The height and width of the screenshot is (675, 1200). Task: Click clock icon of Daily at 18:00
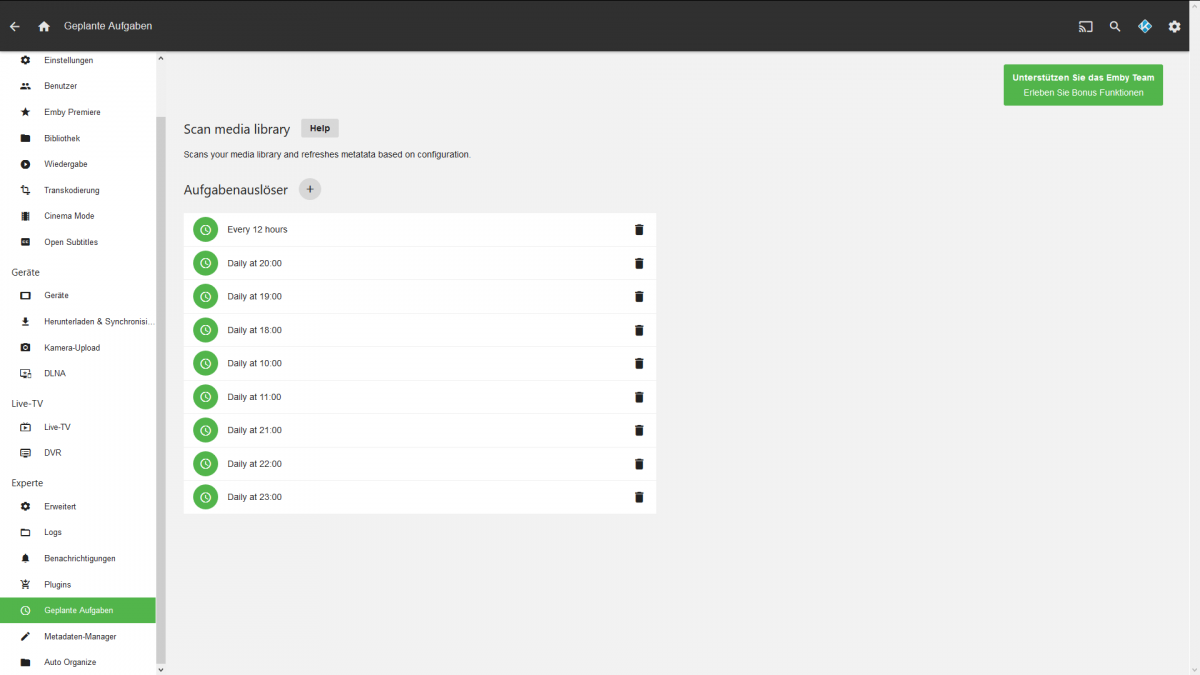[x=205, y=330]
